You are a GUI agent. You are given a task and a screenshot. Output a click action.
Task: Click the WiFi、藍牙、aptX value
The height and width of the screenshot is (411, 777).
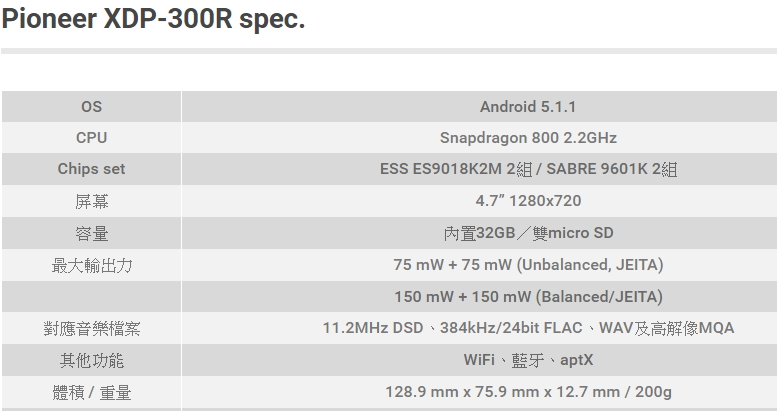pyautogui.click(x=528, y=360)
